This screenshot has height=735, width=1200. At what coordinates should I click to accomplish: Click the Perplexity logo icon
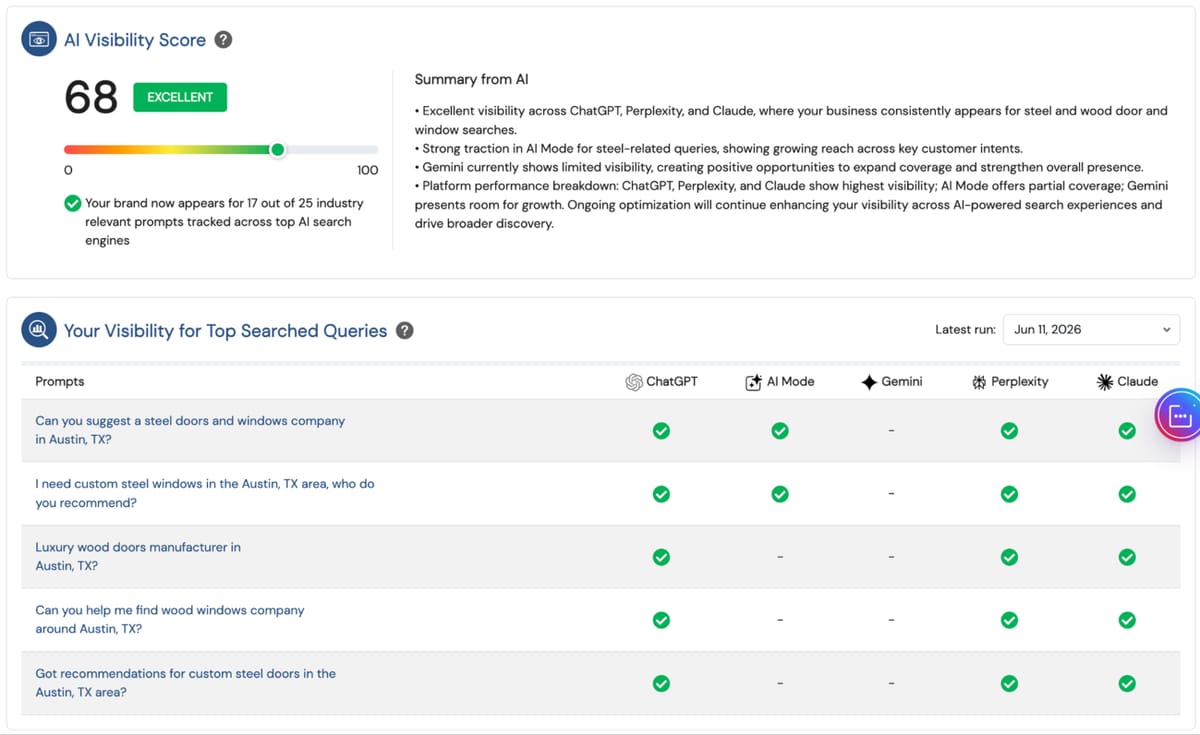tap(979, 382)
